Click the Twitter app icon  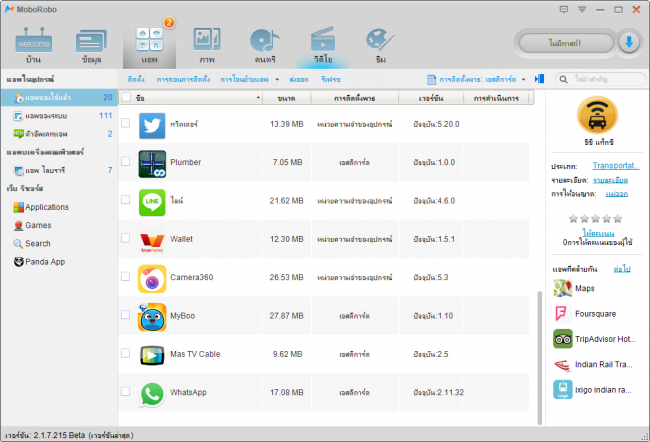point(152,126)
